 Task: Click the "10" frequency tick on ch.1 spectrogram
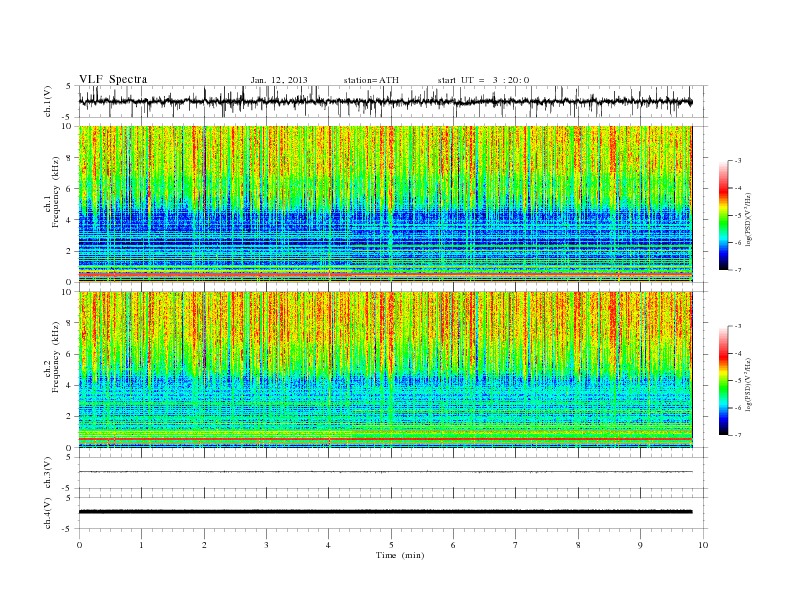(67, 126)
